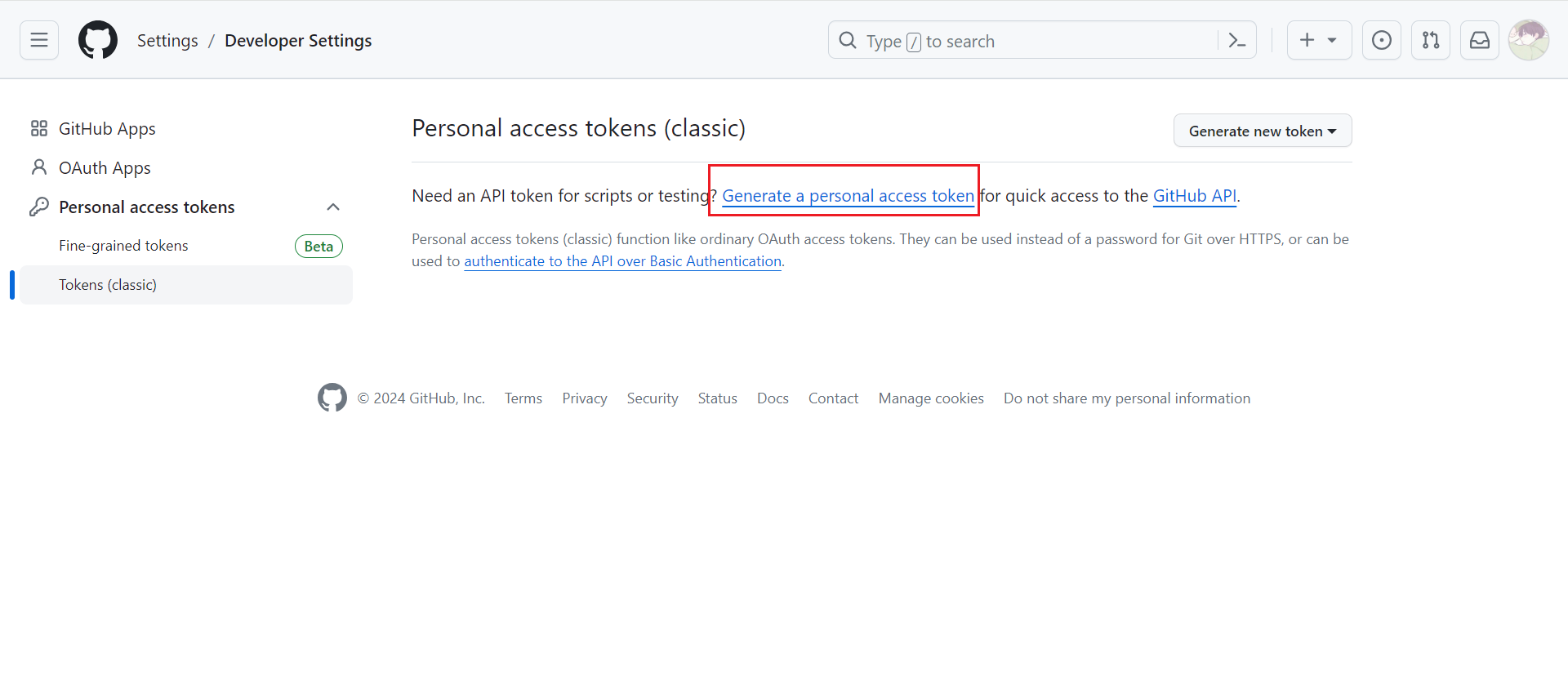The width and height of the screenshot is (1568, 685).
Task: Open Contact footer link
Action: pyautogui.click(x=834, y=398)
